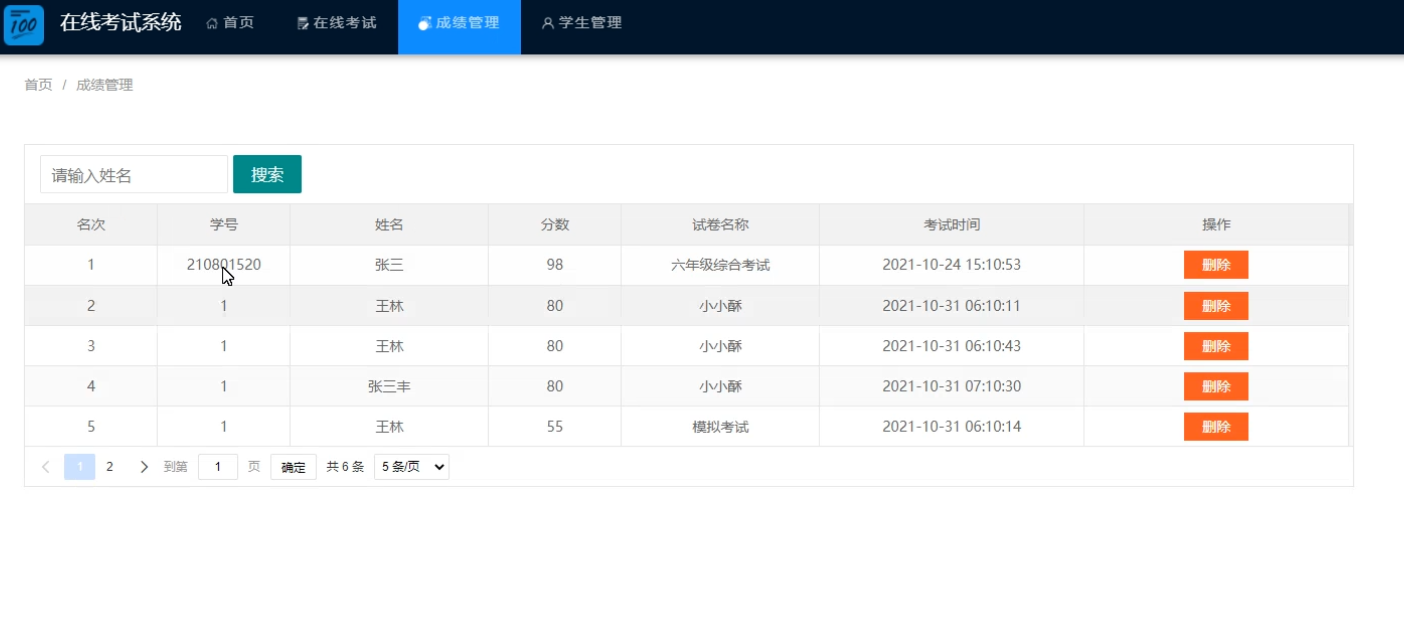Delete the 张三 score record
The image size is (1404, 640).
click(x=1216, y=265)
